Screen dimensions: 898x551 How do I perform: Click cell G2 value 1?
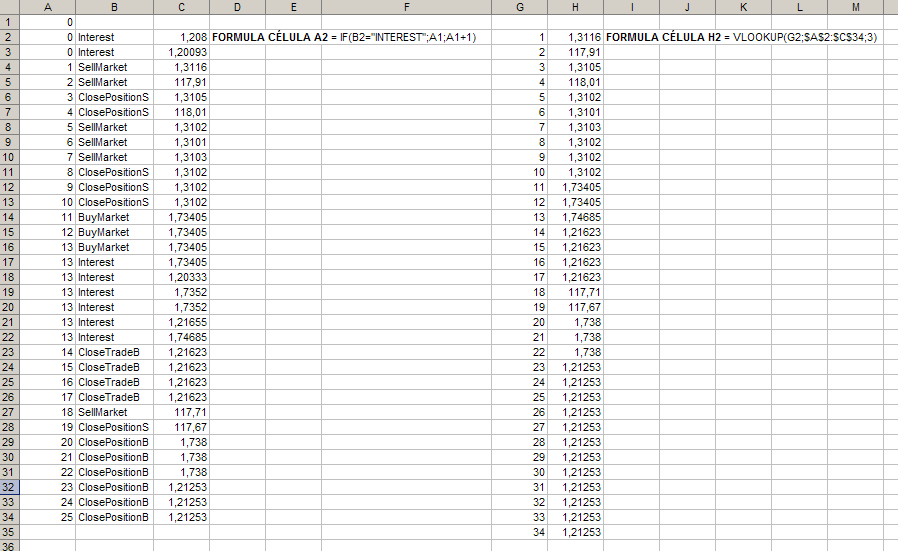click(x=519, y=37)
